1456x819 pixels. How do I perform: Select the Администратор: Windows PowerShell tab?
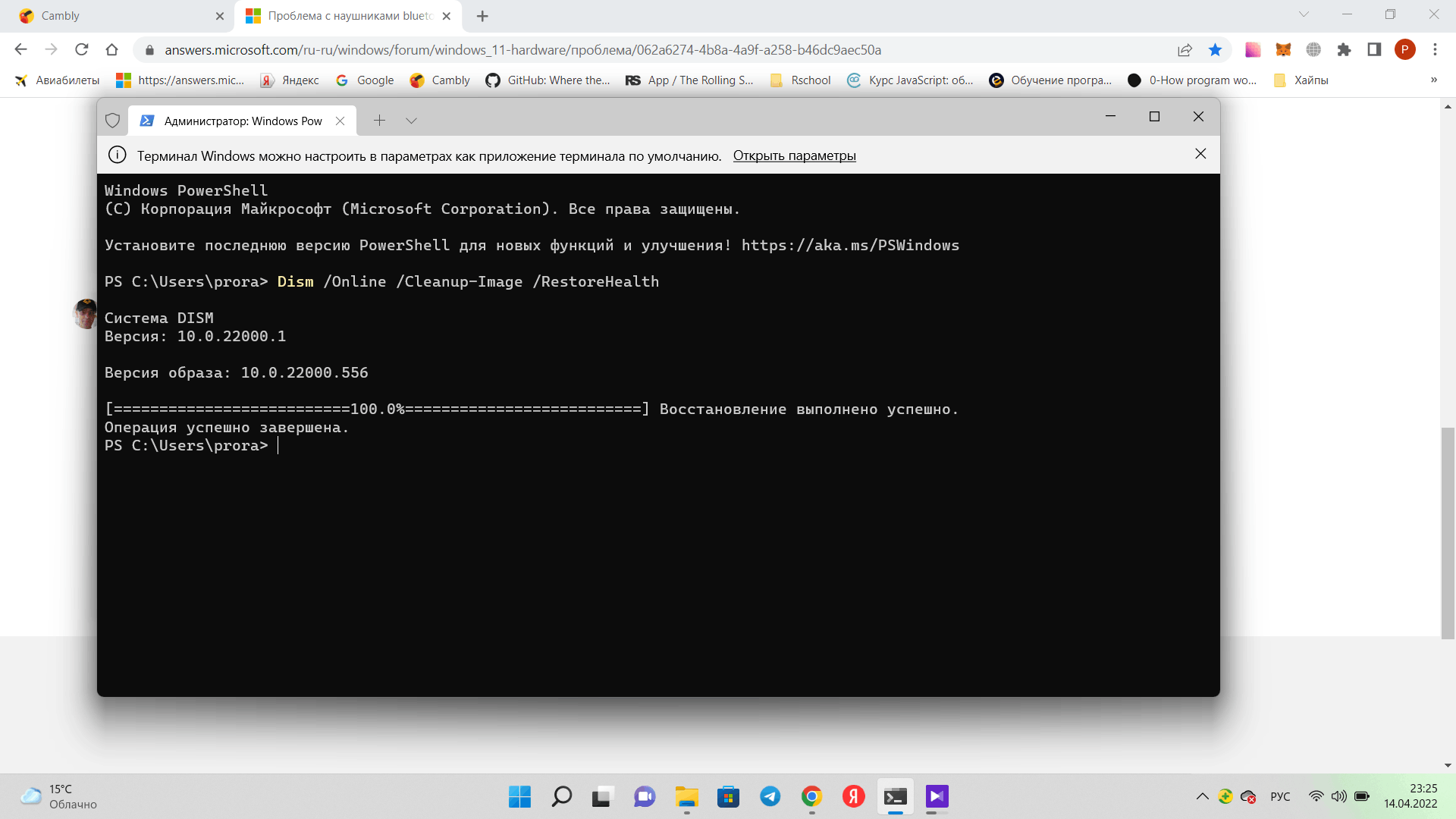[243, 121]
